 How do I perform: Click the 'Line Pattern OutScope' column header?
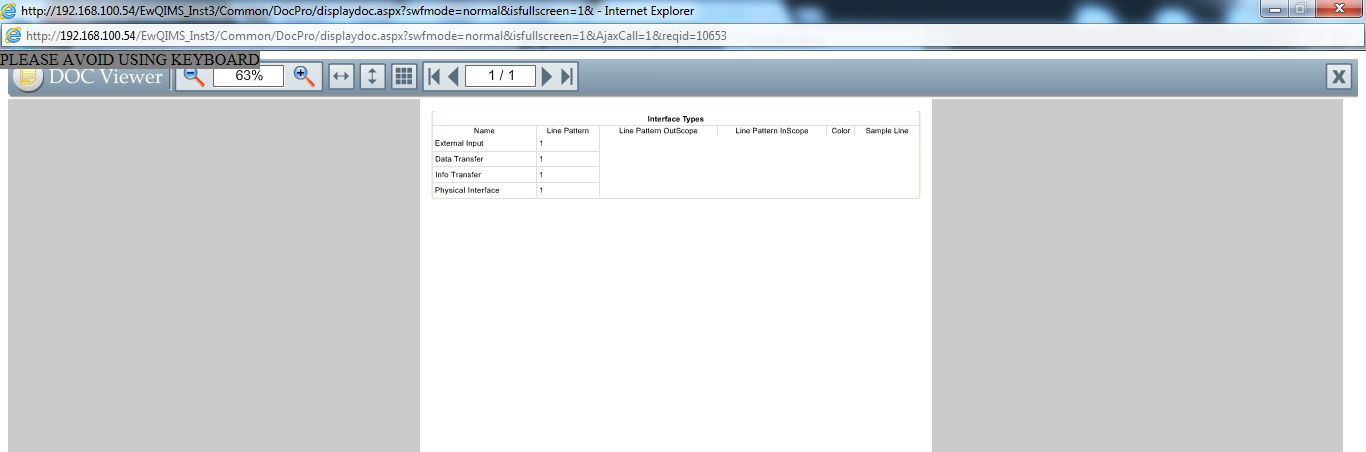click(658, 131)
